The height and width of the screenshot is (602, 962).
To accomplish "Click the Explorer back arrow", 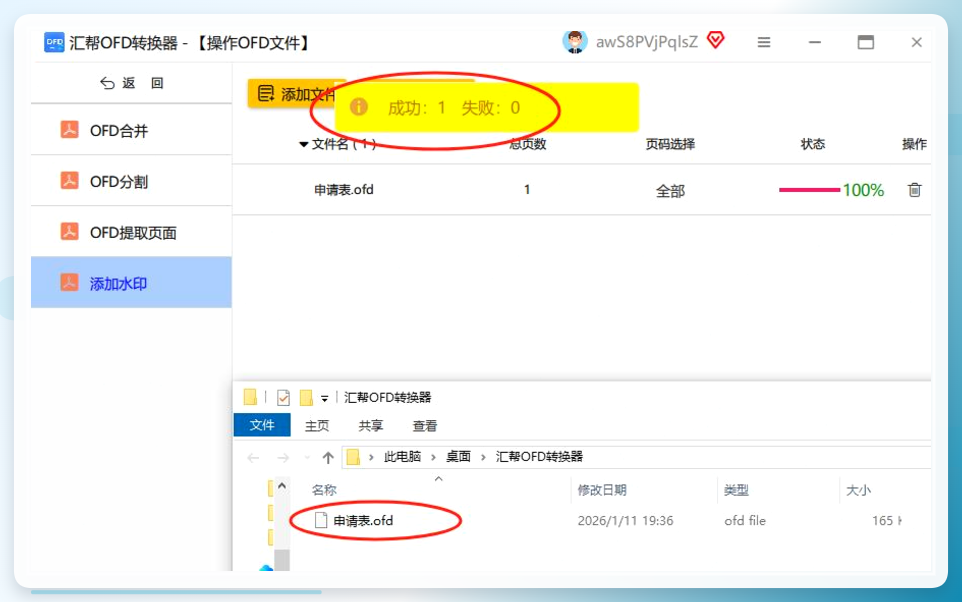I will pos(253,458).
